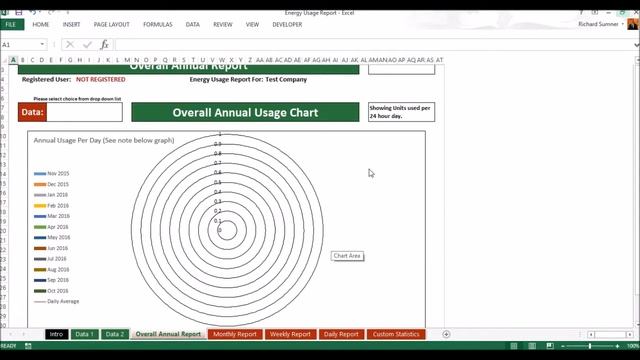Add a new sheet with plus icon
This screenshot has height=360, width=640.
[x=446, y=334]
